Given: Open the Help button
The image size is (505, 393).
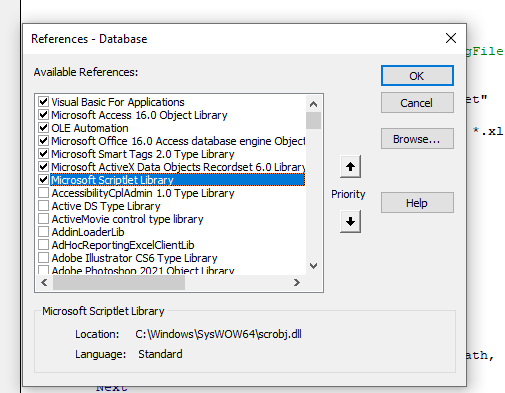Looking at the screenshot, I should tap(417, 203).
